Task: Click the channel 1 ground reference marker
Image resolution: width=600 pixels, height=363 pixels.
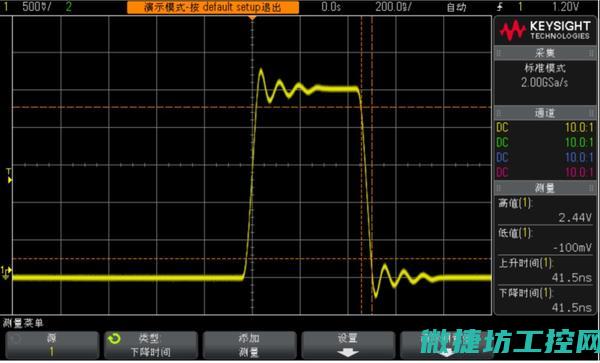Action: (7, 273)
